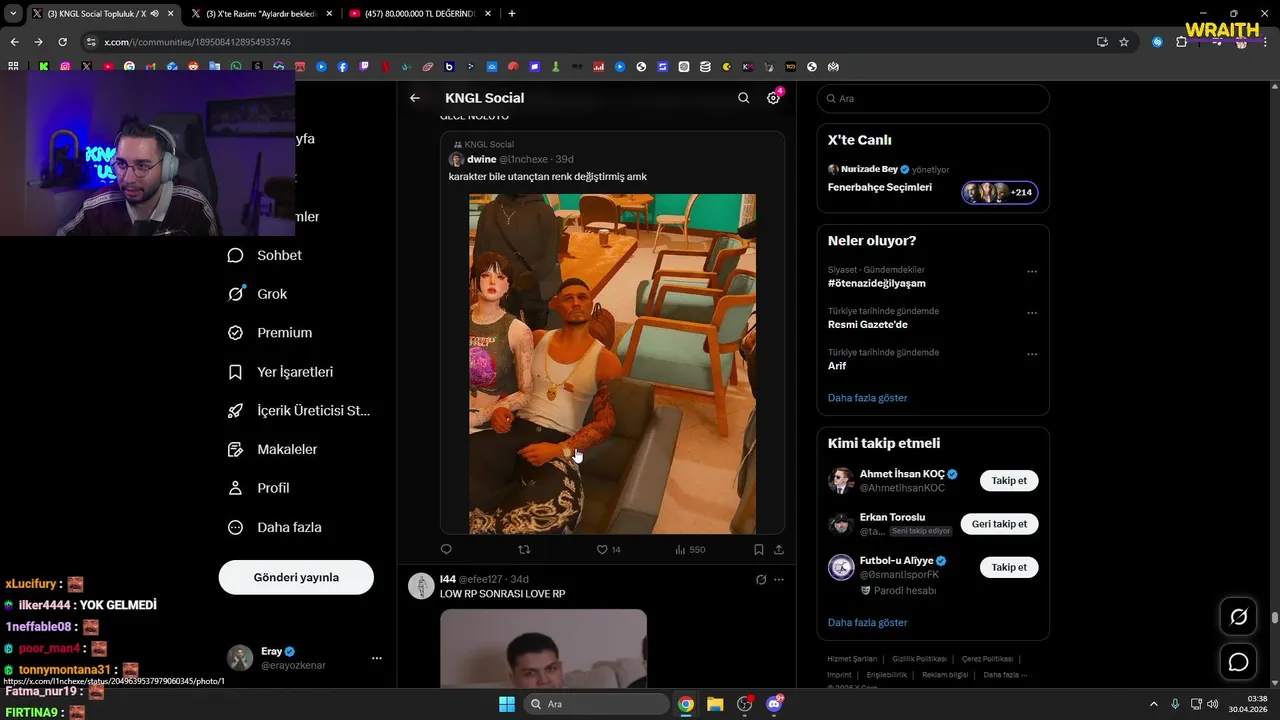Viewport: 1280px width, 720px height.
Task: Follow Futbol-u Aliyye
Action: tap(1009, 567)
